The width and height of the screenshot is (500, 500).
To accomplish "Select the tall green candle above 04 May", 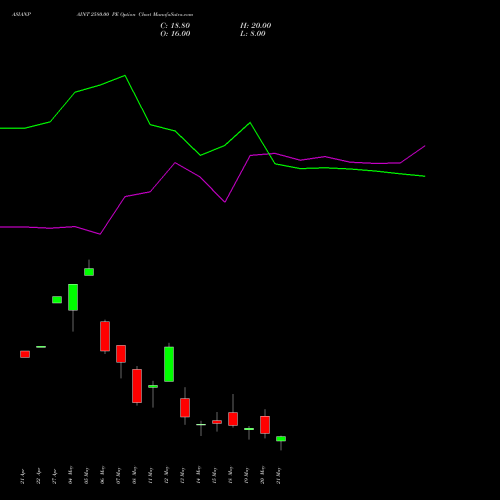I will tap(73, 297).
